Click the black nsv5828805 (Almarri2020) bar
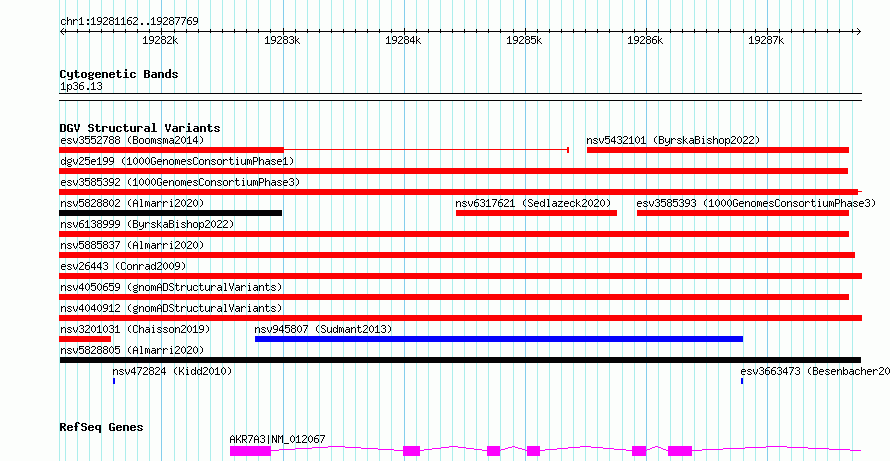890x461 pixels. pyautogui.click(x=460, y=360)
